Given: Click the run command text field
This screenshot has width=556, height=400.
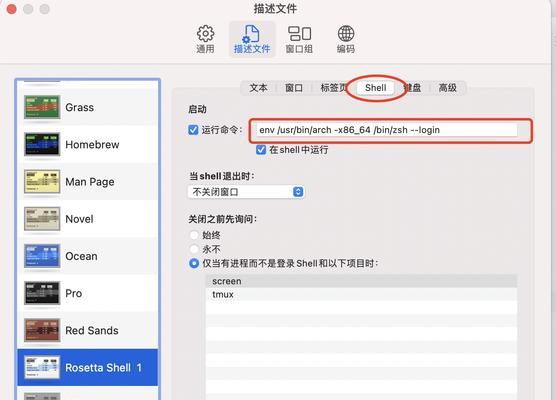Looking at the screenshot, I should pos(386,130).
